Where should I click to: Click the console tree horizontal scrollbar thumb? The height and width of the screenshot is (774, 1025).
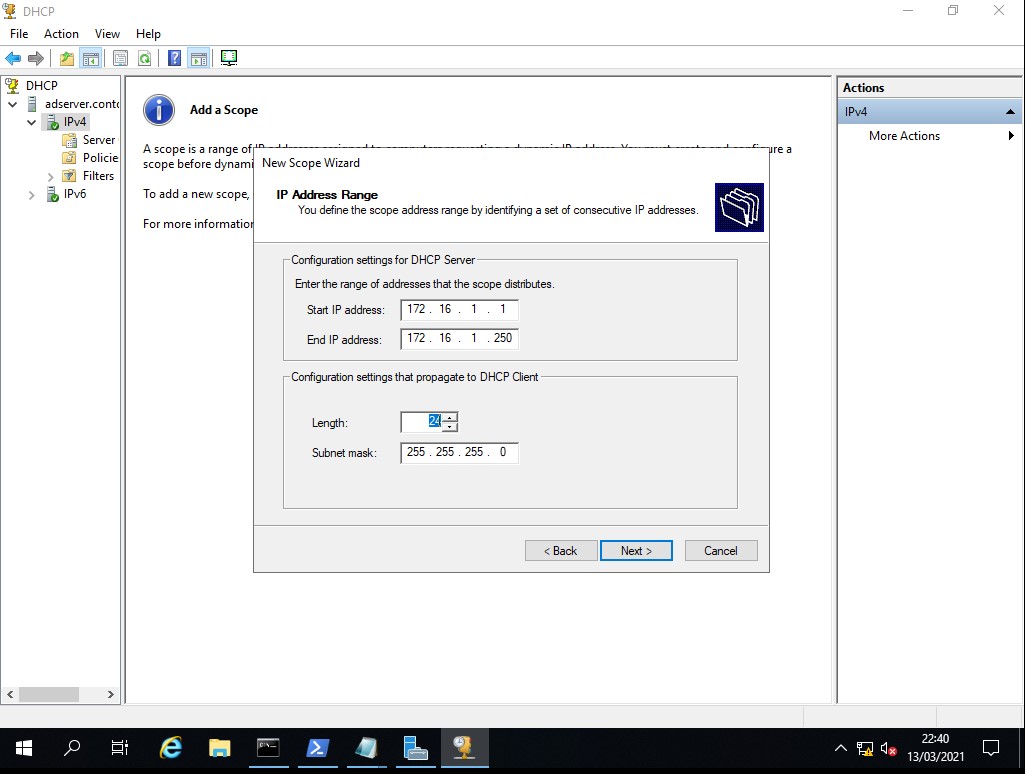(48, 694)
